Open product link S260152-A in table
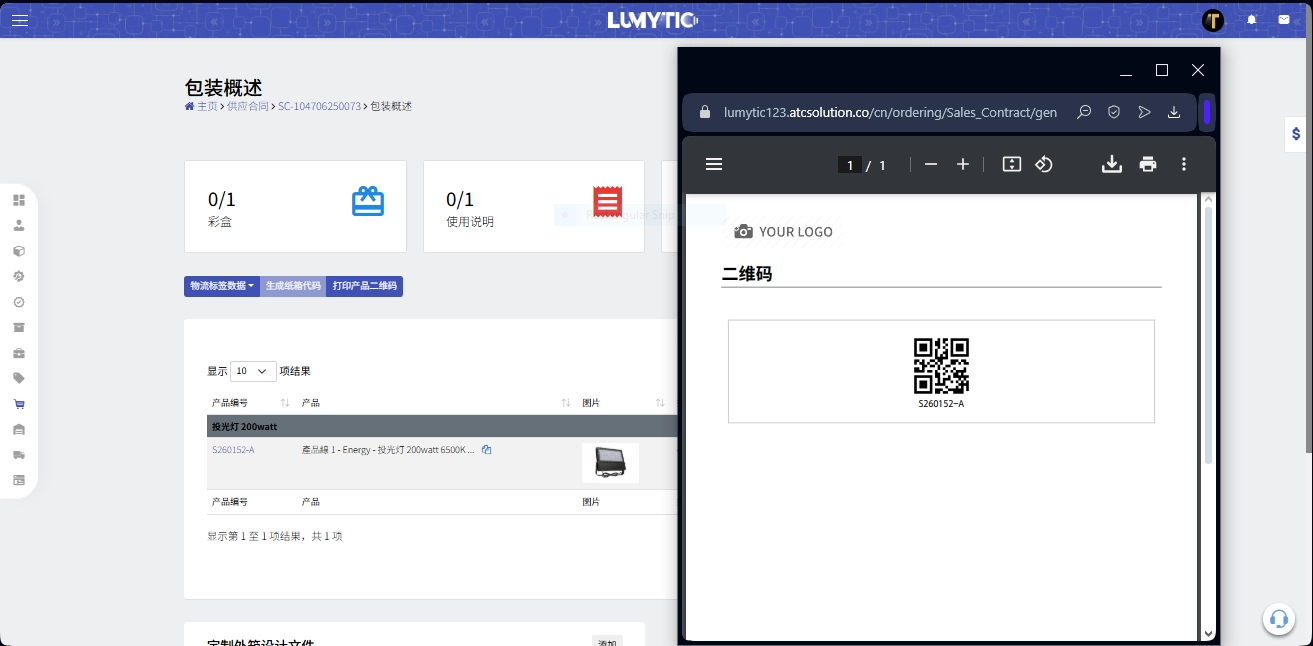Image resolution: width=1313 pixels, height=646 pixels. click(x=233, y=450)
